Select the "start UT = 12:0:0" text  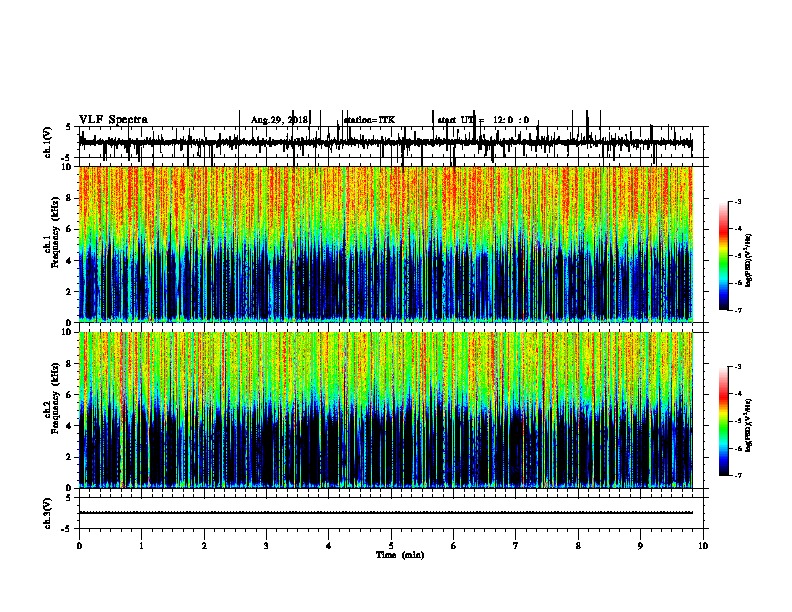point(483,120)
